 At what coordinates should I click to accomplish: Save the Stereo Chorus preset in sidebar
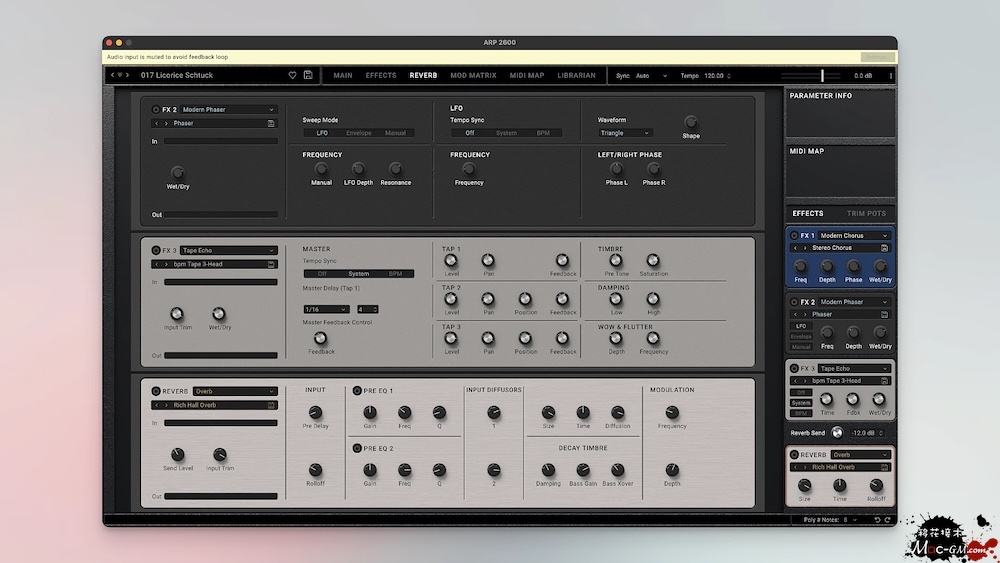pos(885,248)
